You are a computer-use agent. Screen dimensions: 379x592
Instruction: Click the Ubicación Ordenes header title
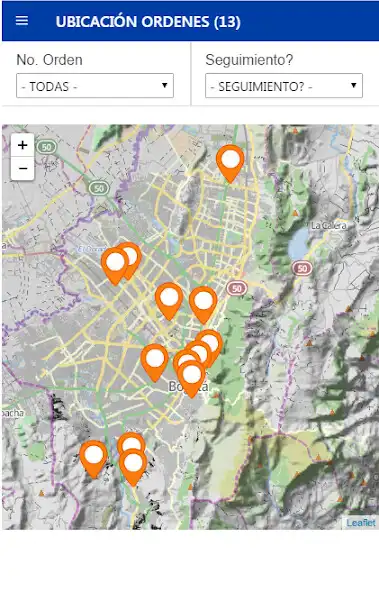(148, 22)
